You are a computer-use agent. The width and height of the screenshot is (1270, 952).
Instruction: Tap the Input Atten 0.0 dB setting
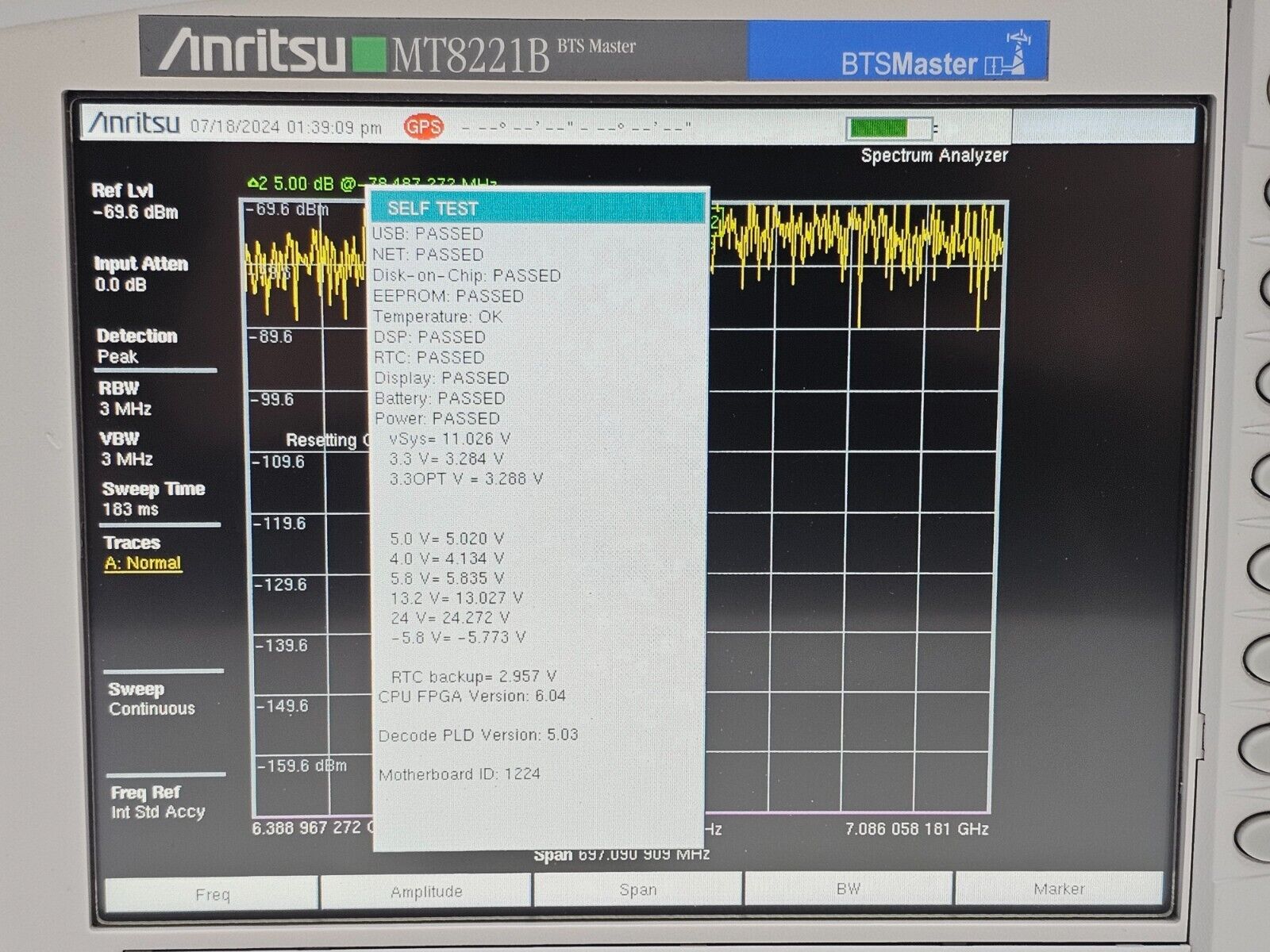140,274
